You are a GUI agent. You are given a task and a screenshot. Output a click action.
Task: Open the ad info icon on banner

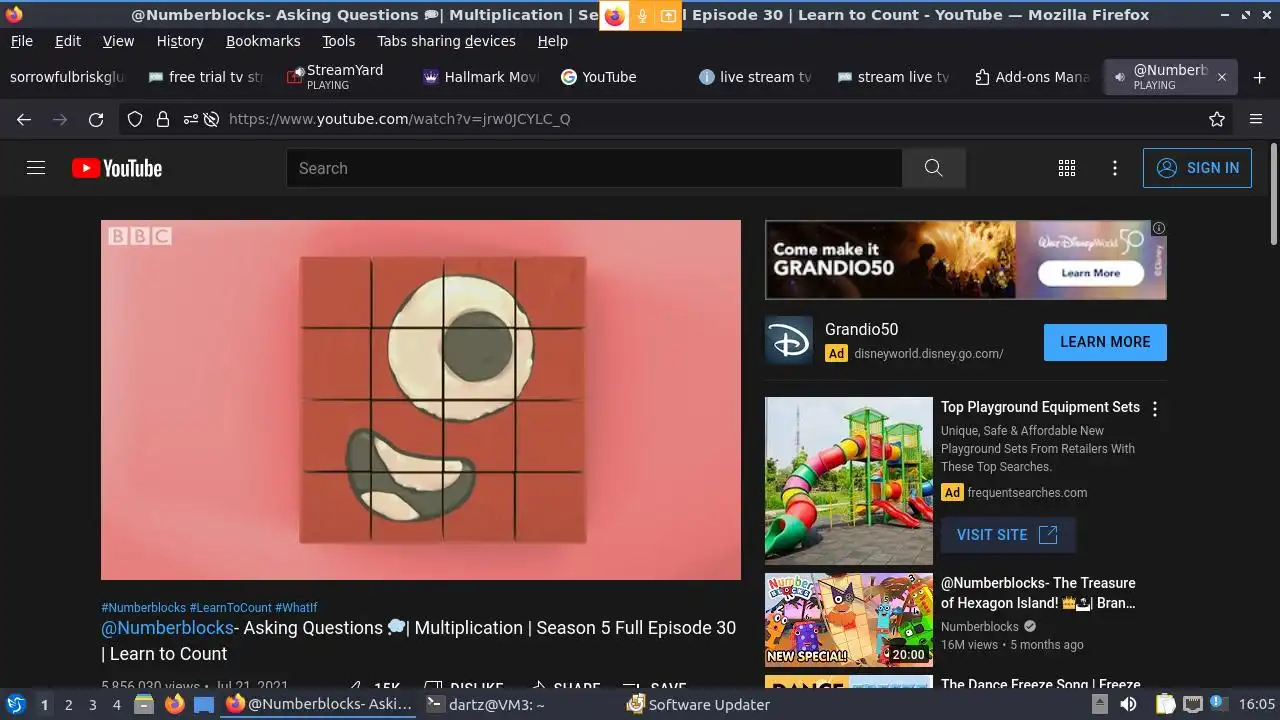pyautogui.click(x=1159, y=228)
